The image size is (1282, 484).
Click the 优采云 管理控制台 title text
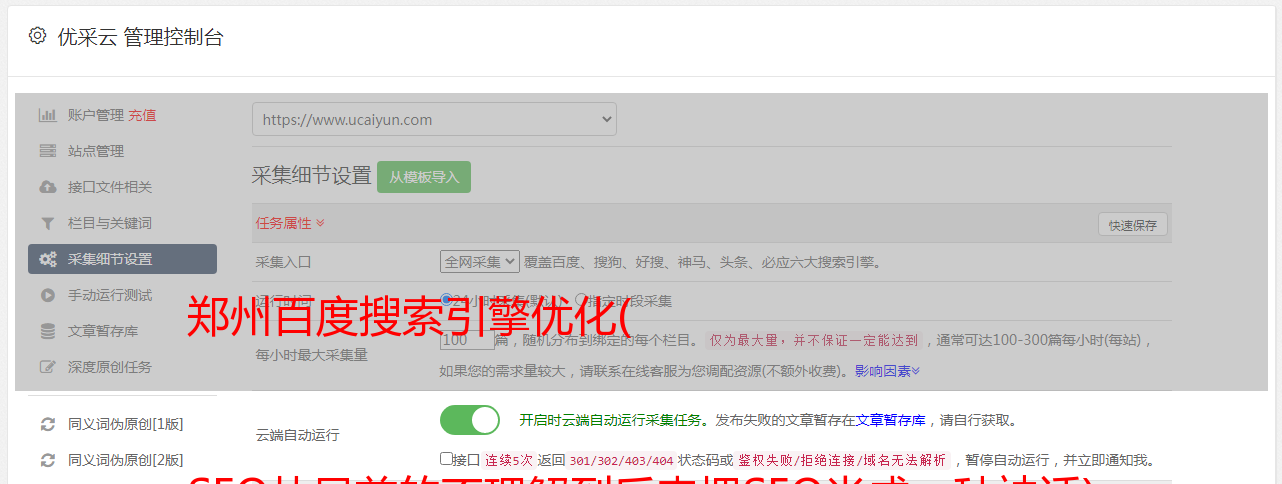click(x=140, y=37)
